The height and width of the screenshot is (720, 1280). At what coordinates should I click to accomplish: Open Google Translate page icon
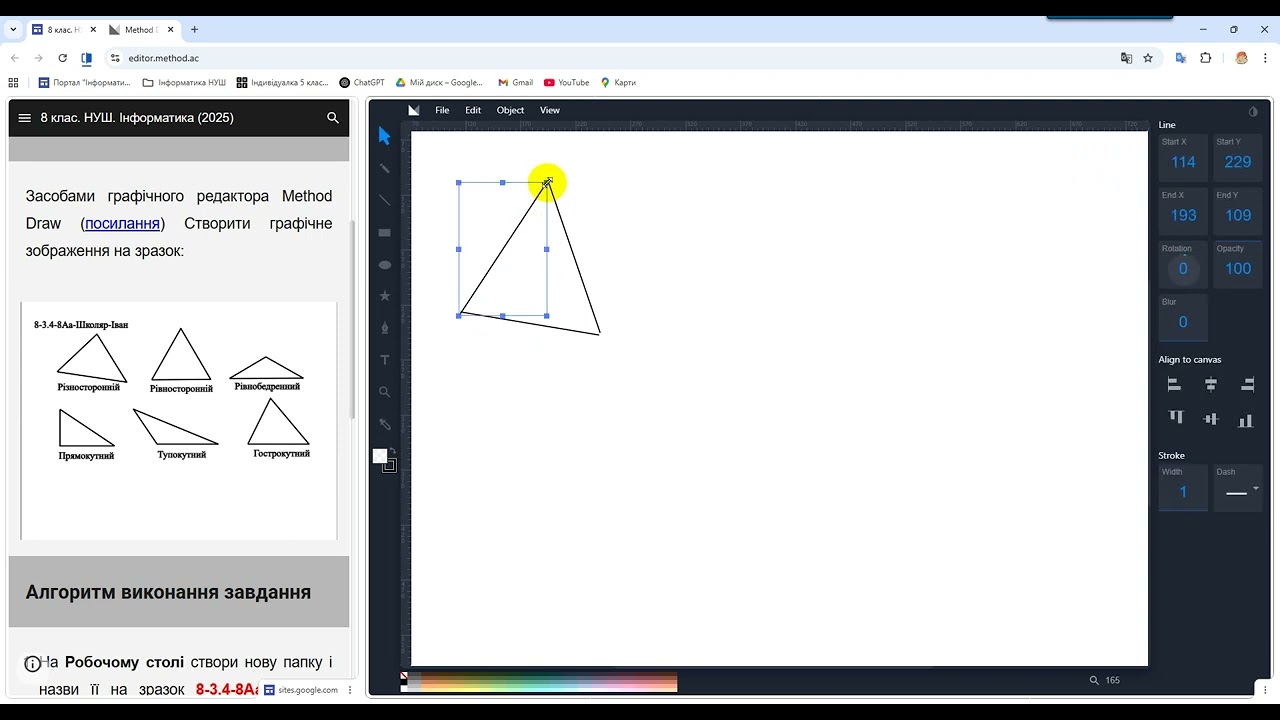tap(1127, 58)
